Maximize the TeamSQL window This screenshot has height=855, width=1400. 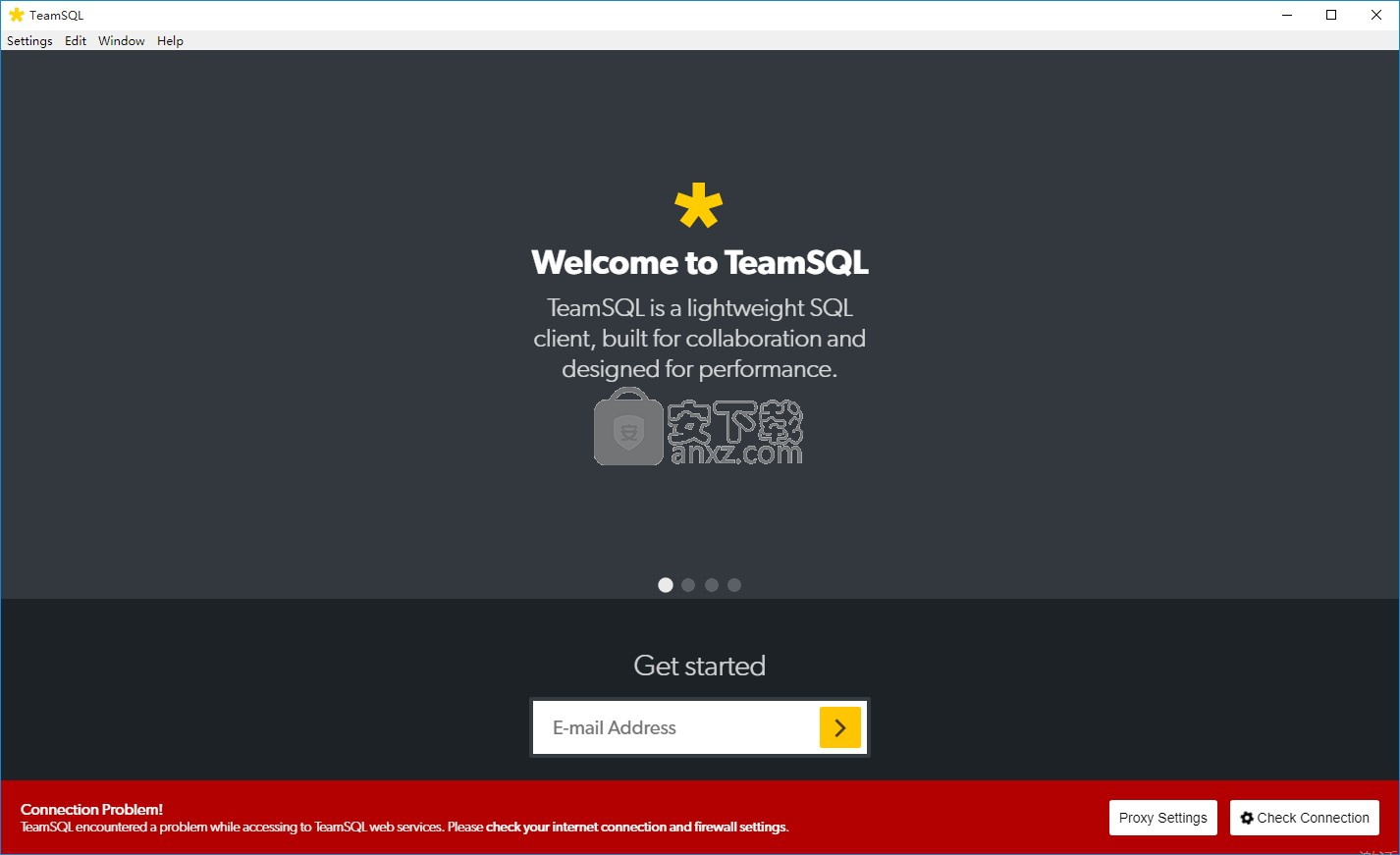tap(1331, 15)
